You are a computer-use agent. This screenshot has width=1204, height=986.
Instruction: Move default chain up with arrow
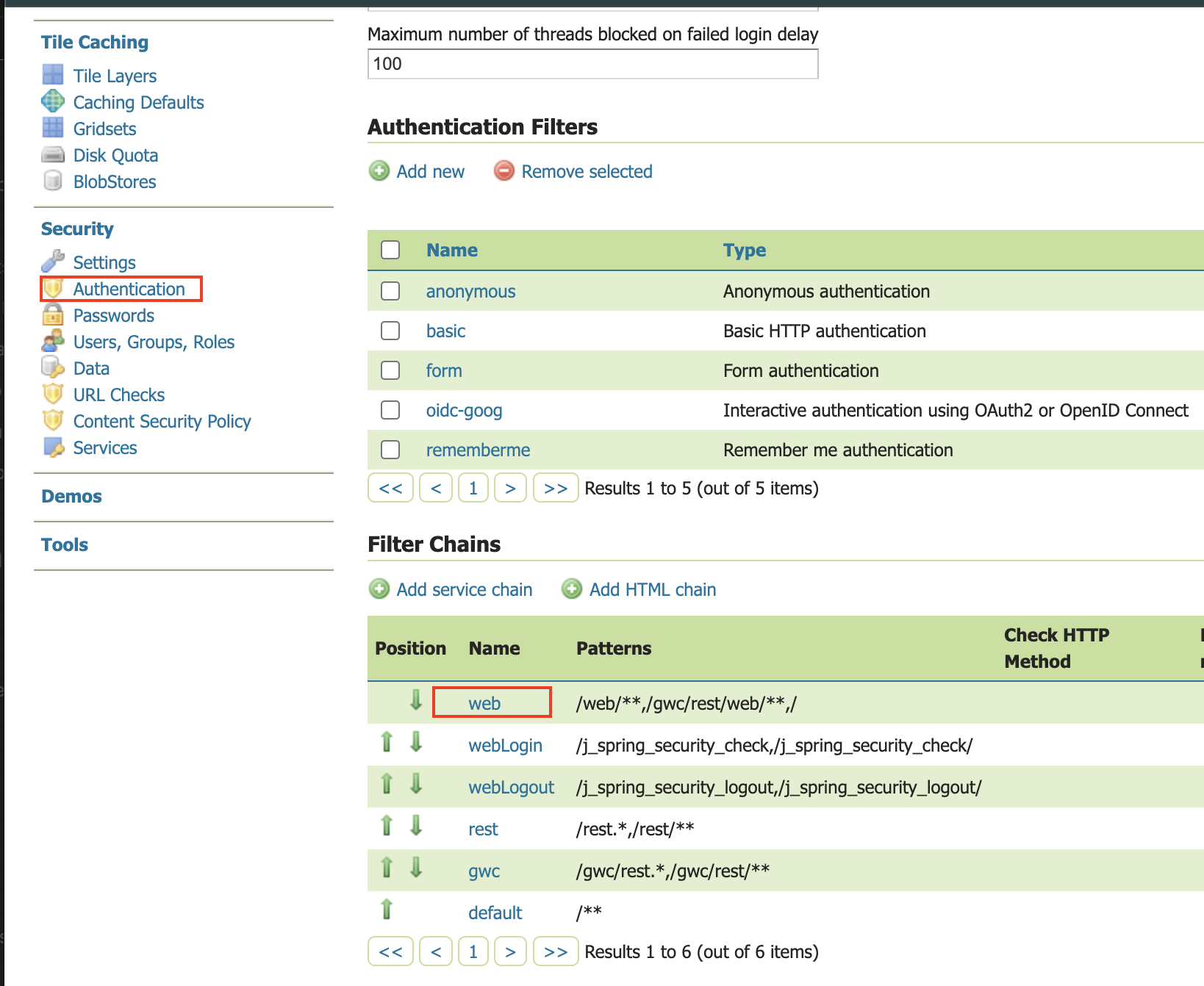coord(387,910)
